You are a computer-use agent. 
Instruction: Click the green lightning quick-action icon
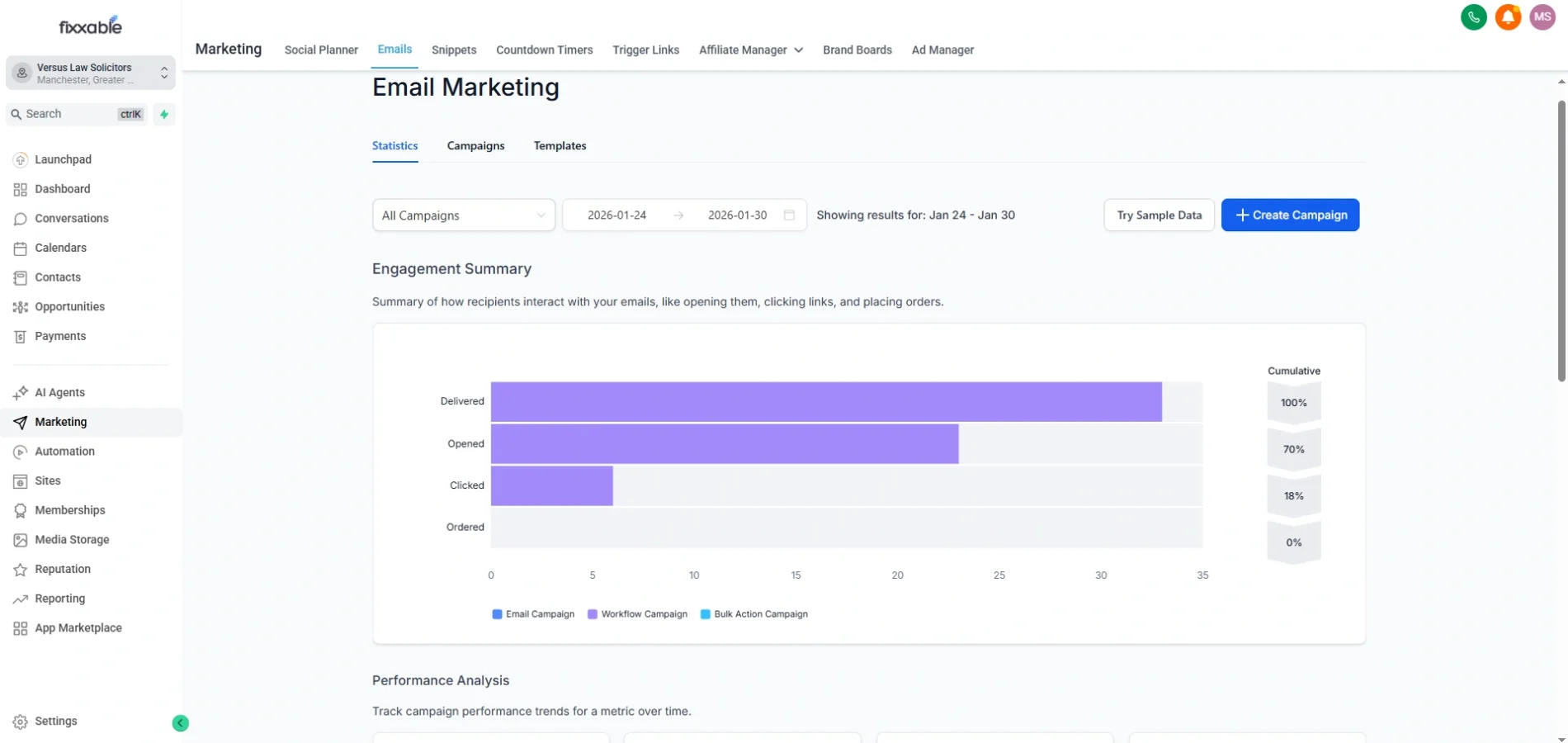coord(164,115)
